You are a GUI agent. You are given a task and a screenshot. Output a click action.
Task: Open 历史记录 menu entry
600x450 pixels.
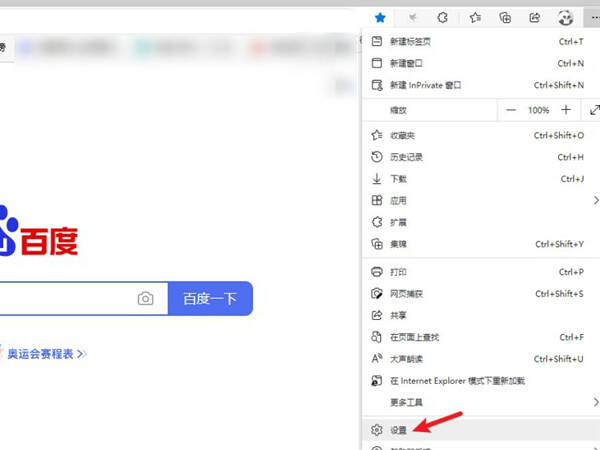[x=481, y=157]
